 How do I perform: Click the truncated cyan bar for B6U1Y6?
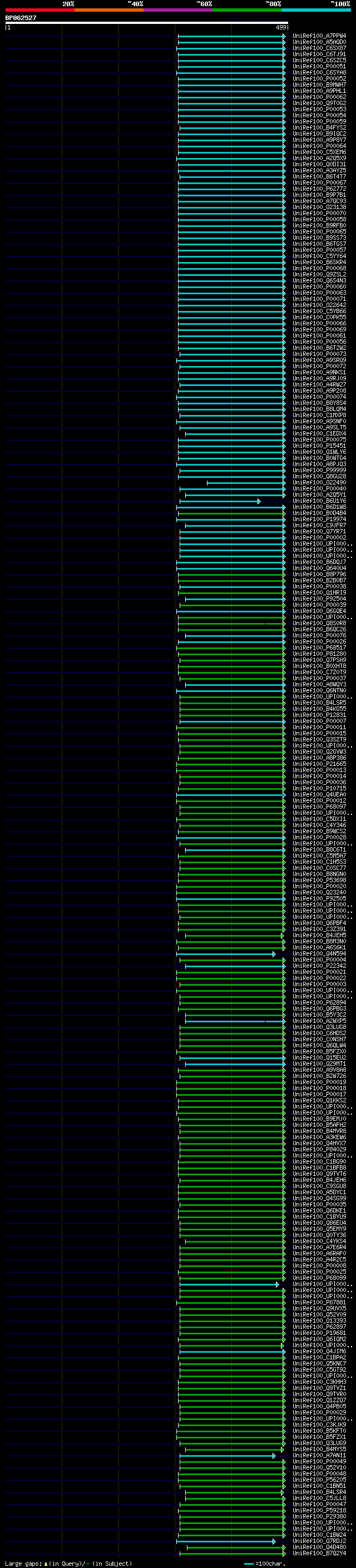220,501
